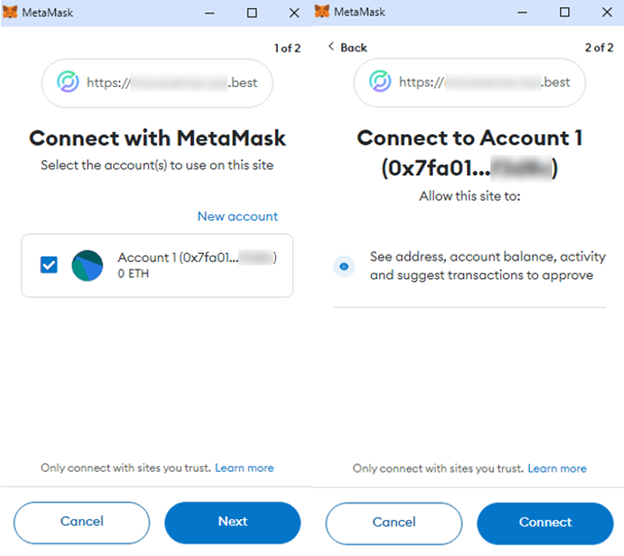Screen dimensions: 624x556
Task: Click the site logo icon in right URL pill
Action: tap(380, 82)
